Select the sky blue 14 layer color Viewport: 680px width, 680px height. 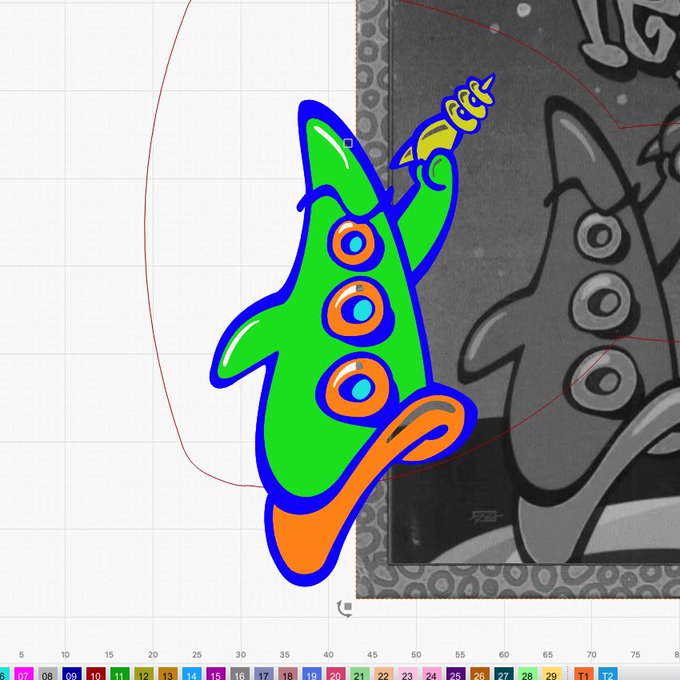click(x=192, y=674)
